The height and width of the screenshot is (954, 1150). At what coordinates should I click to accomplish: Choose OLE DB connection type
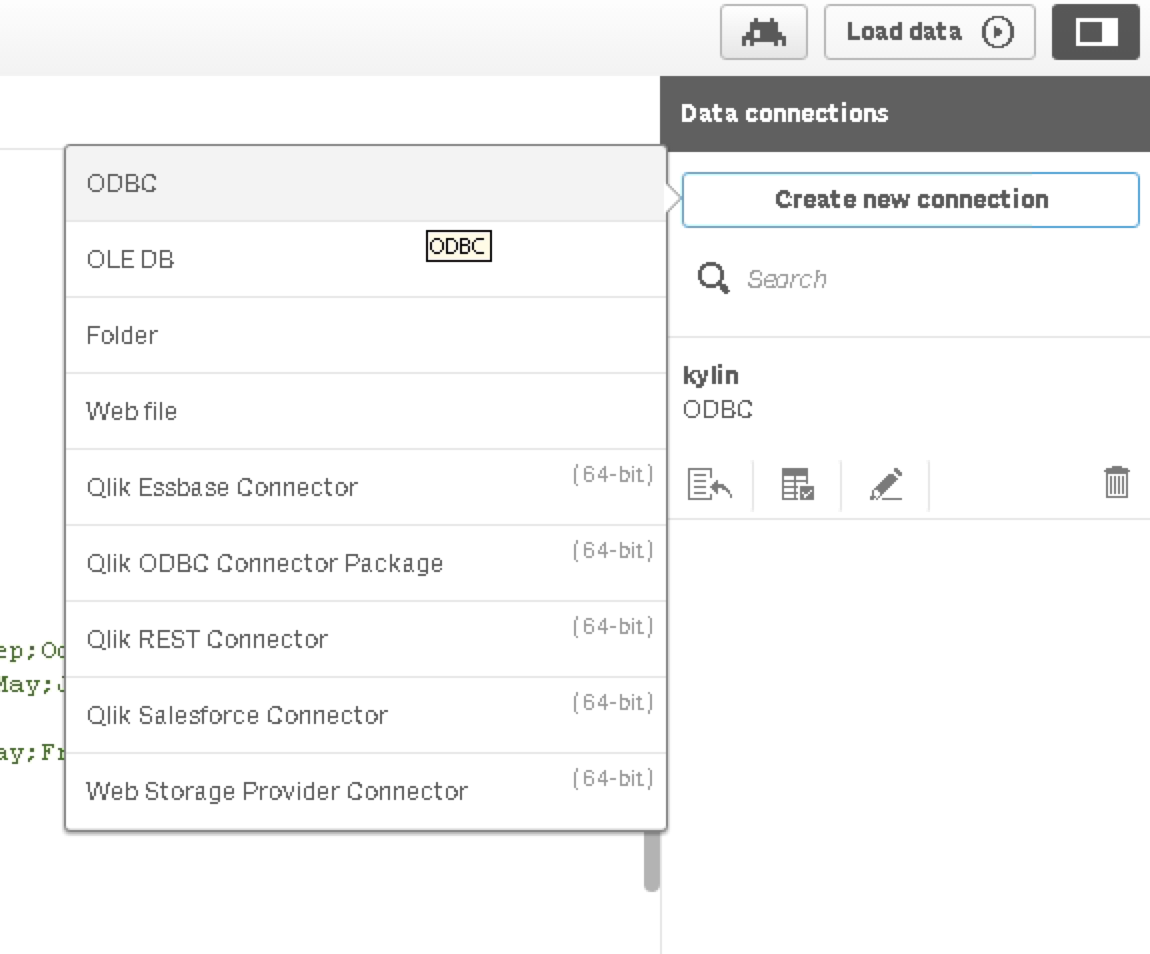point(365,260)
